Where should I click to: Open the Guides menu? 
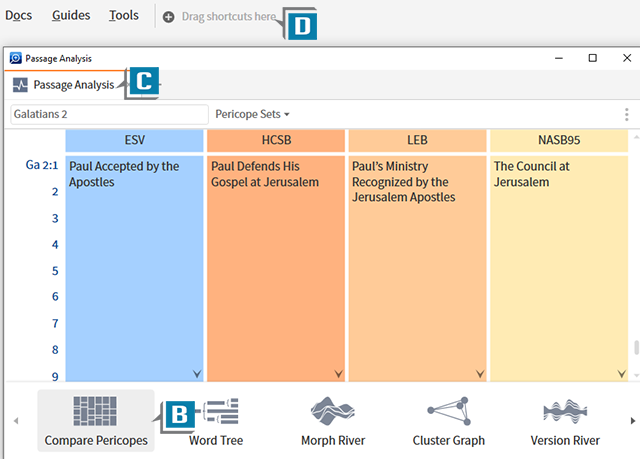point(70,16)
